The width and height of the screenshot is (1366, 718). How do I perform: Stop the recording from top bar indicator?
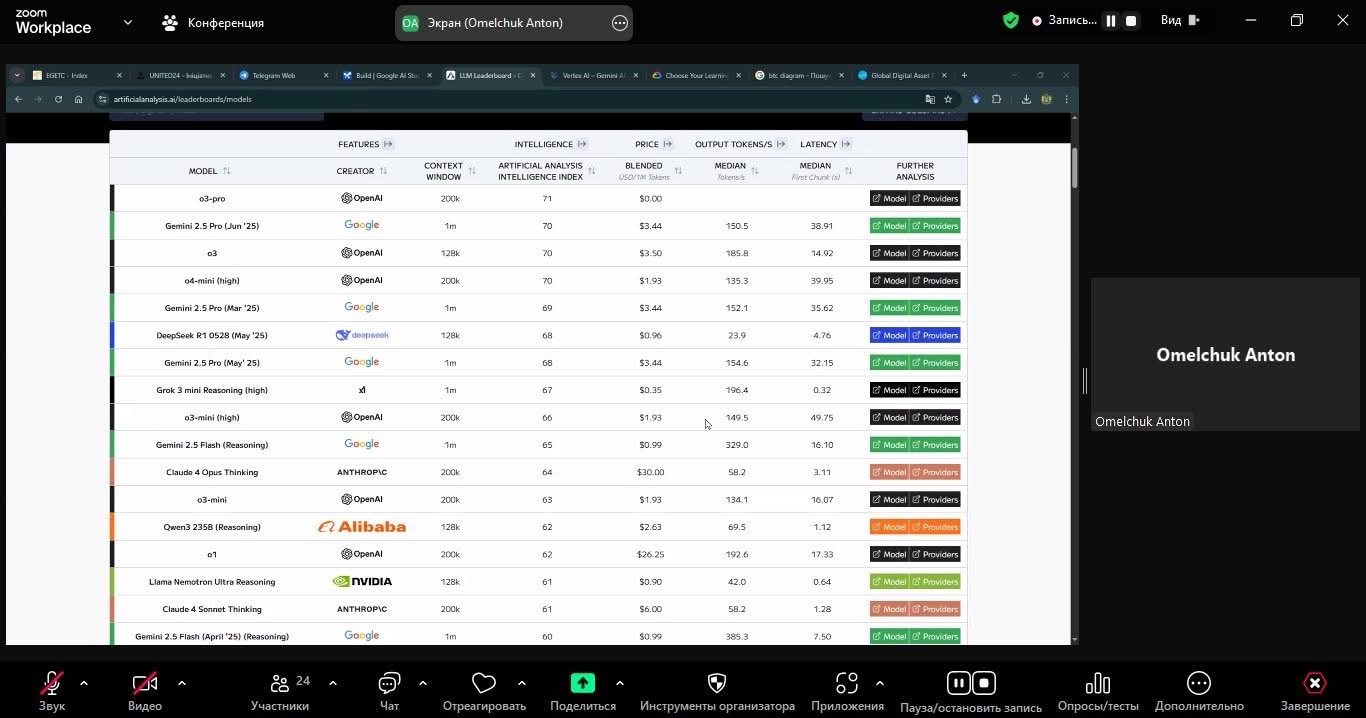(x=1131, y=21)
